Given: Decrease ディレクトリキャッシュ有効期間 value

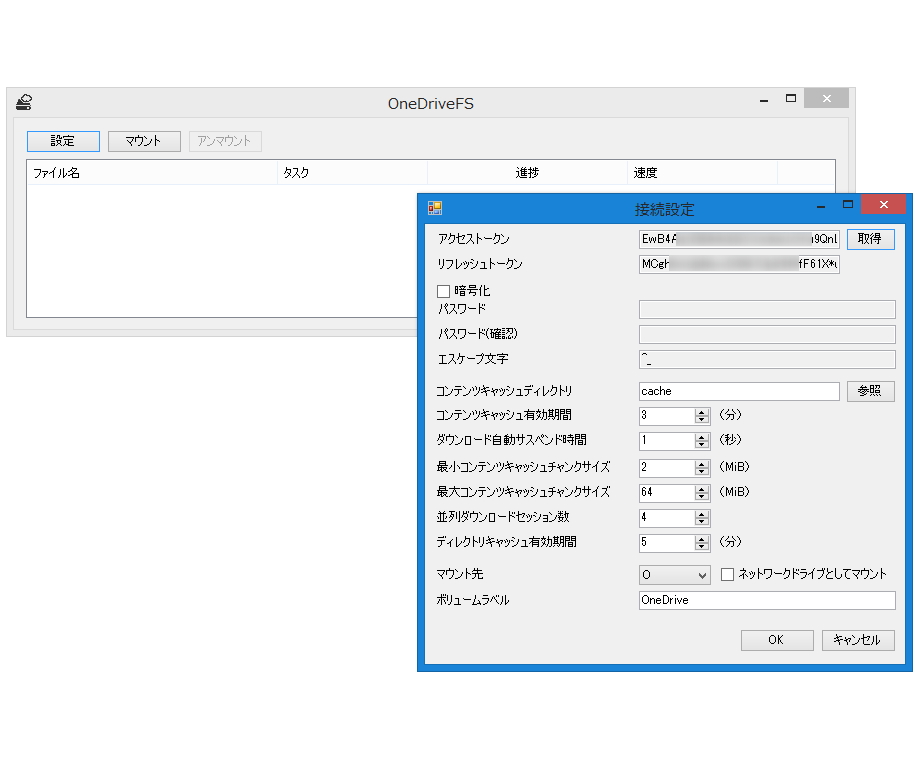Looking at the screenshot, I should (702, 548).
